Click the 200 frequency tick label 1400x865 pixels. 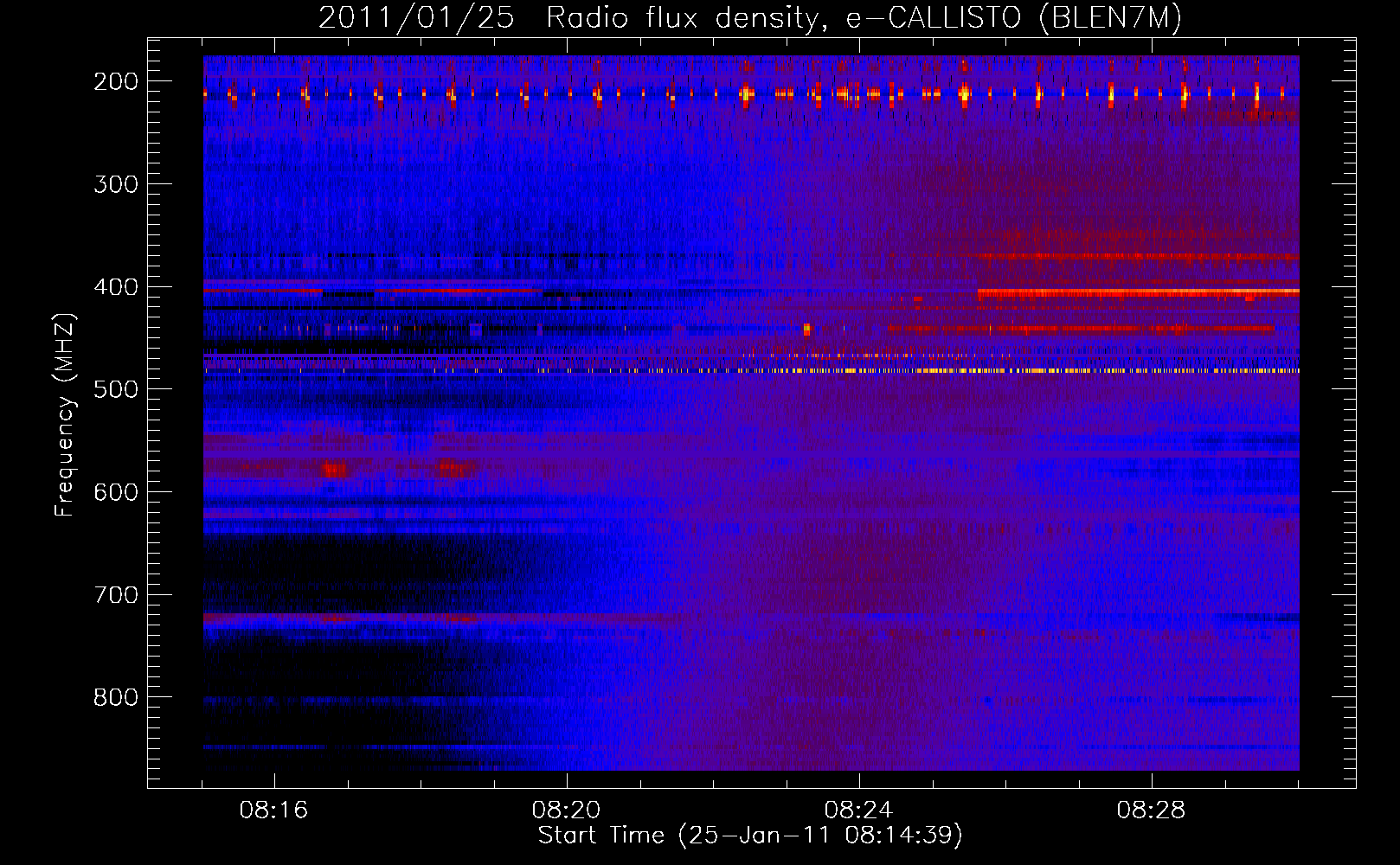116,81
